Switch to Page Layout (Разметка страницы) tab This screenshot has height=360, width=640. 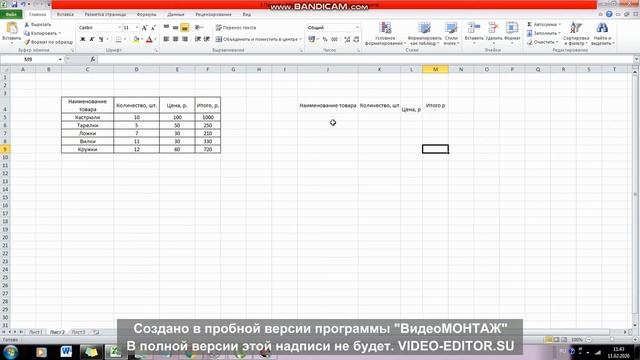(x=105, y=14)
